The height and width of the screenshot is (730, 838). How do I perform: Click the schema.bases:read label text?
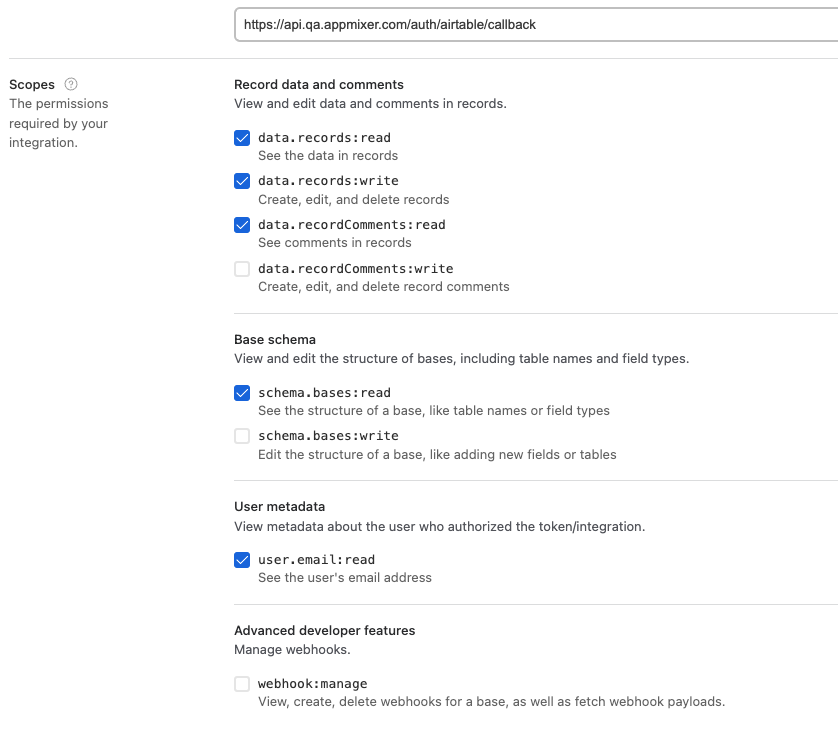click(x=324, y=393)
